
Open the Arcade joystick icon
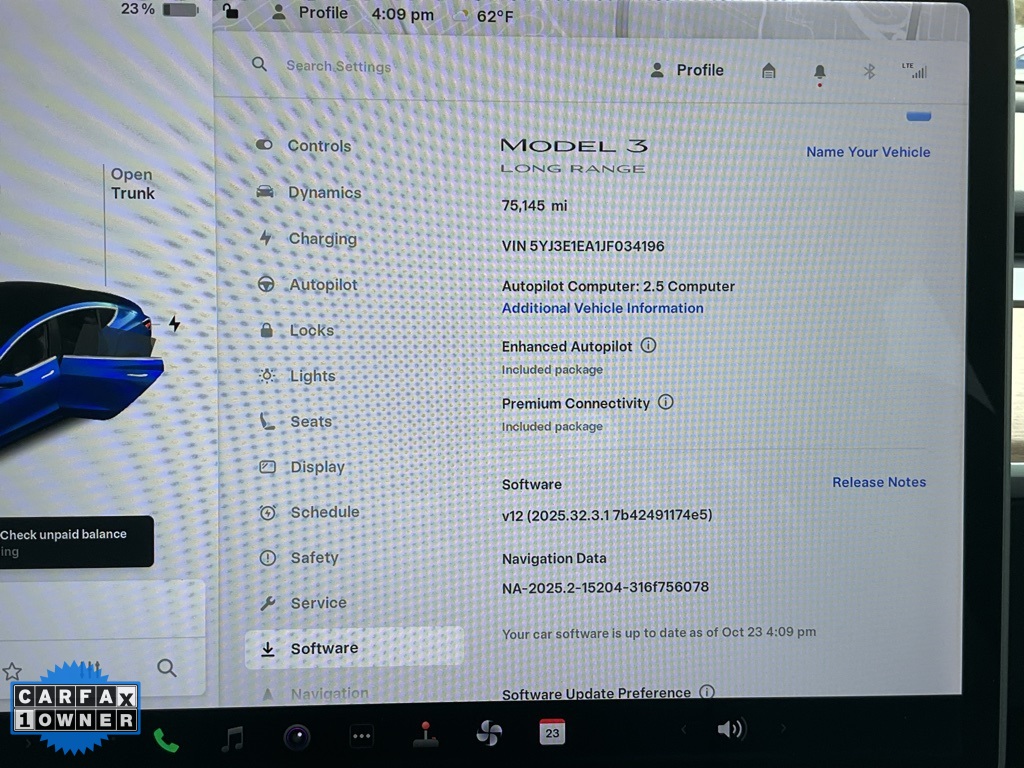pos(425,735)
